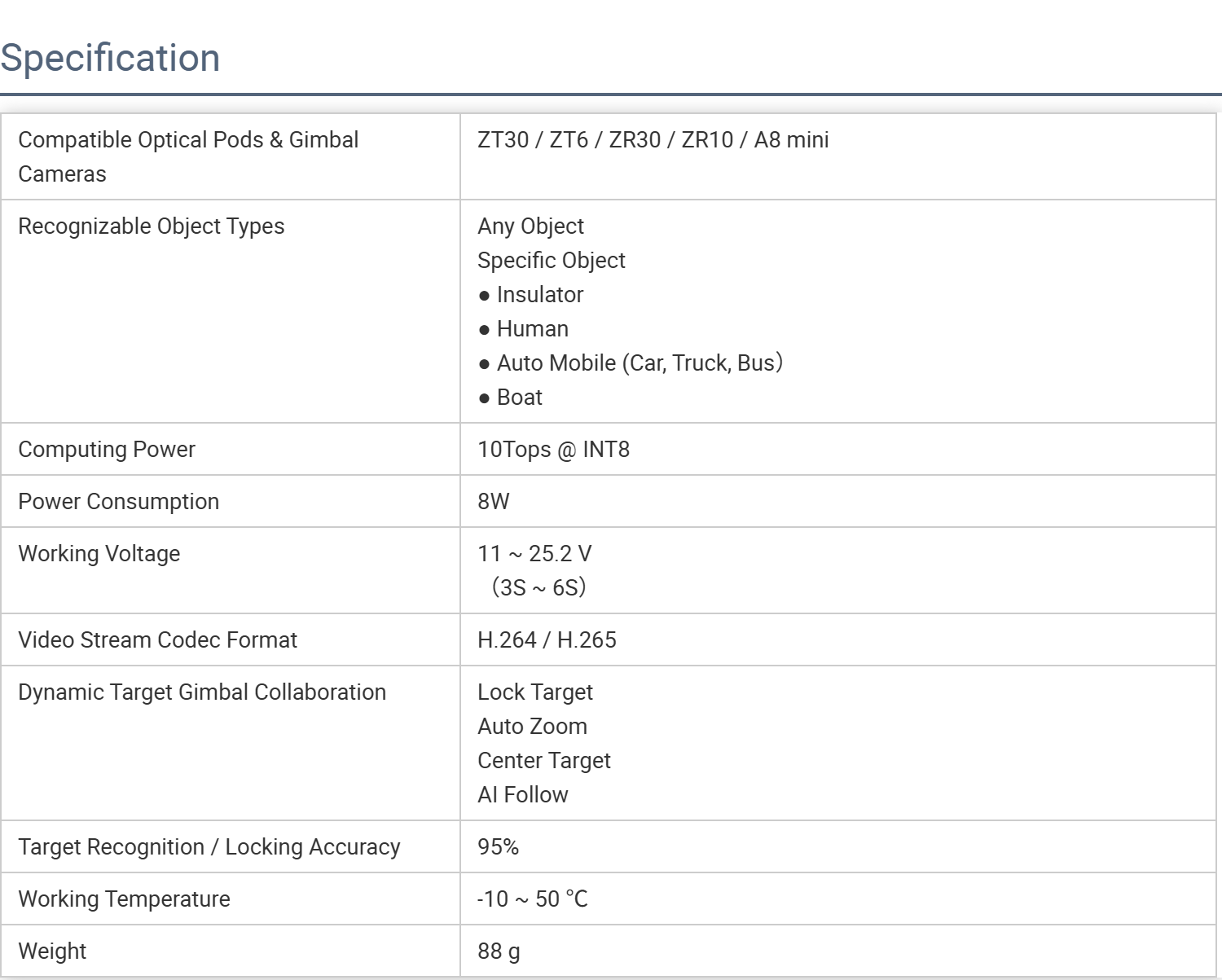Click the Insulator bullet item
Screen dimensions: 1222x980
[x=539, y=295]
